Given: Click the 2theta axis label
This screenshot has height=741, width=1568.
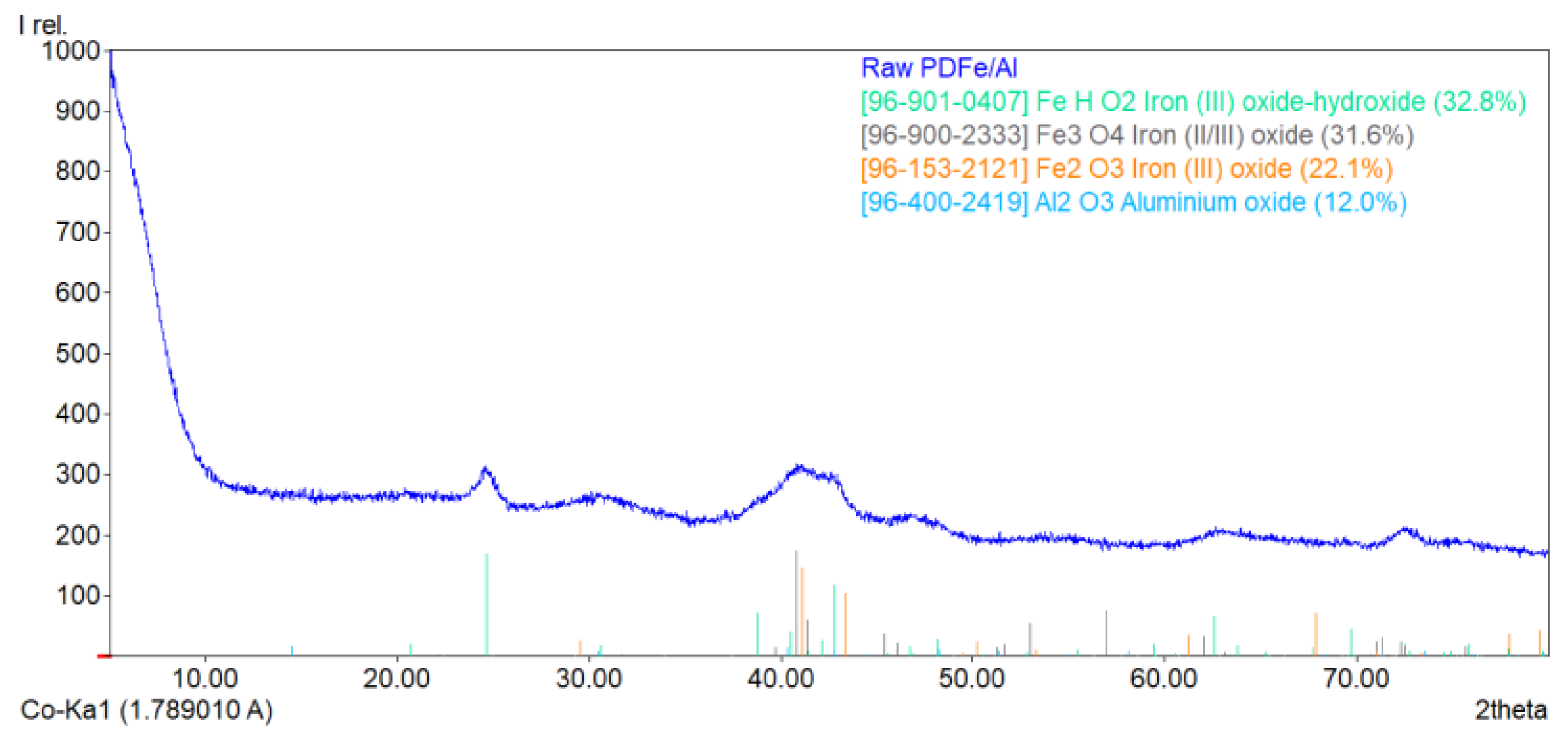Looking at the screenshot, I should (x=1510, y=710).
